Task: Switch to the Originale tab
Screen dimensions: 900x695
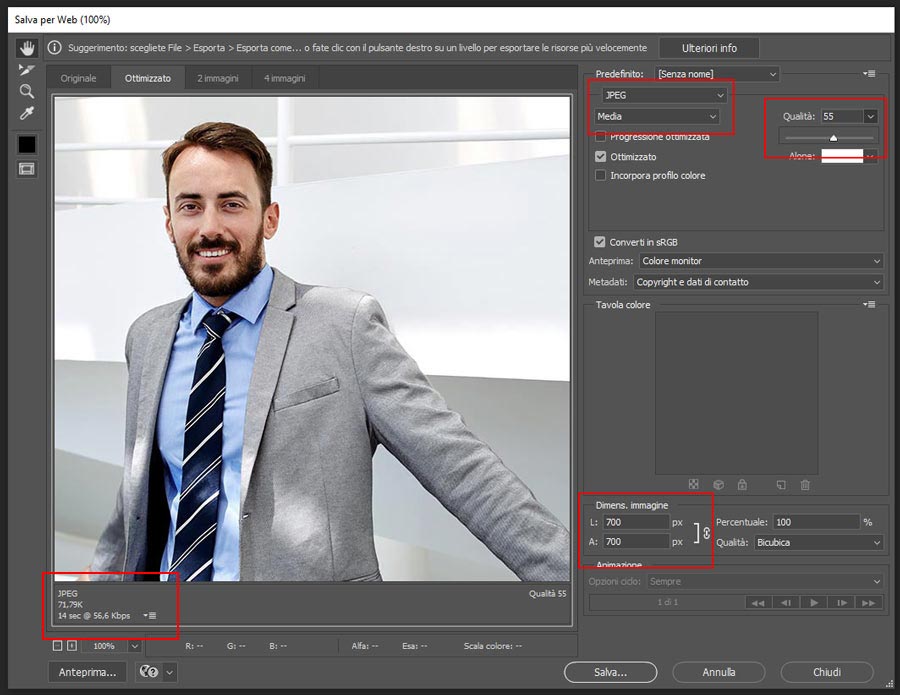Action: click(79, 78)
